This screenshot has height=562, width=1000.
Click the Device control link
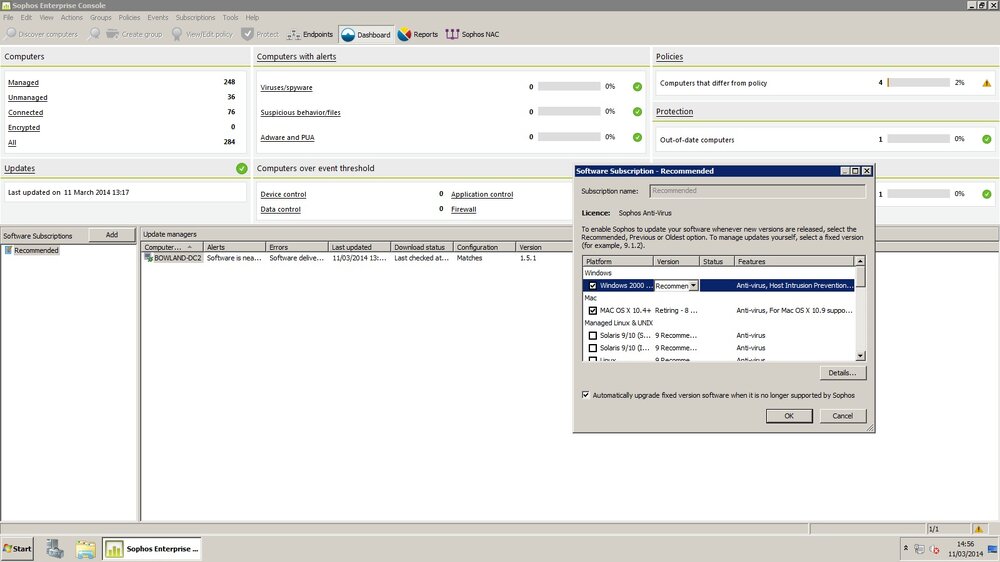(x=283, y=194)
